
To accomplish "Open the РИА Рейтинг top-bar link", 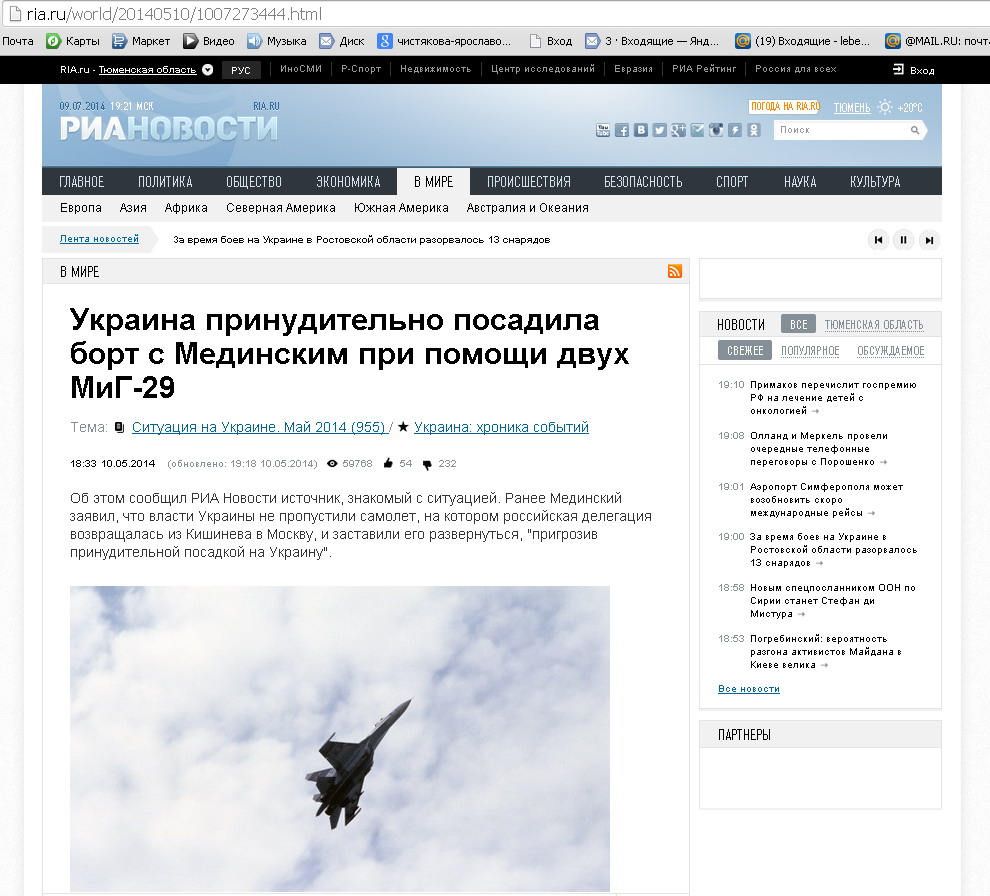I will (x=704, y=69).
